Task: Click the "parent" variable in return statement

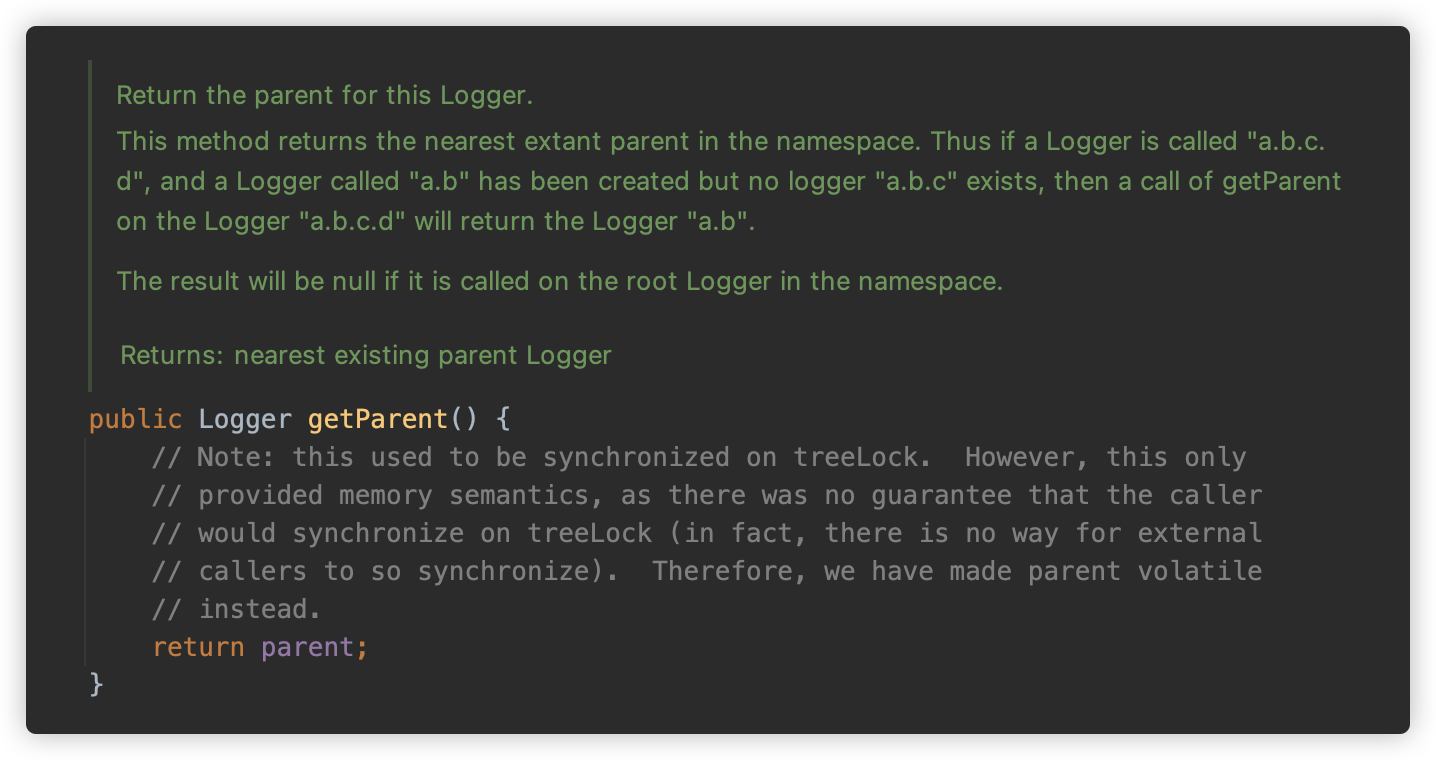Action: (x=307, y=647)
